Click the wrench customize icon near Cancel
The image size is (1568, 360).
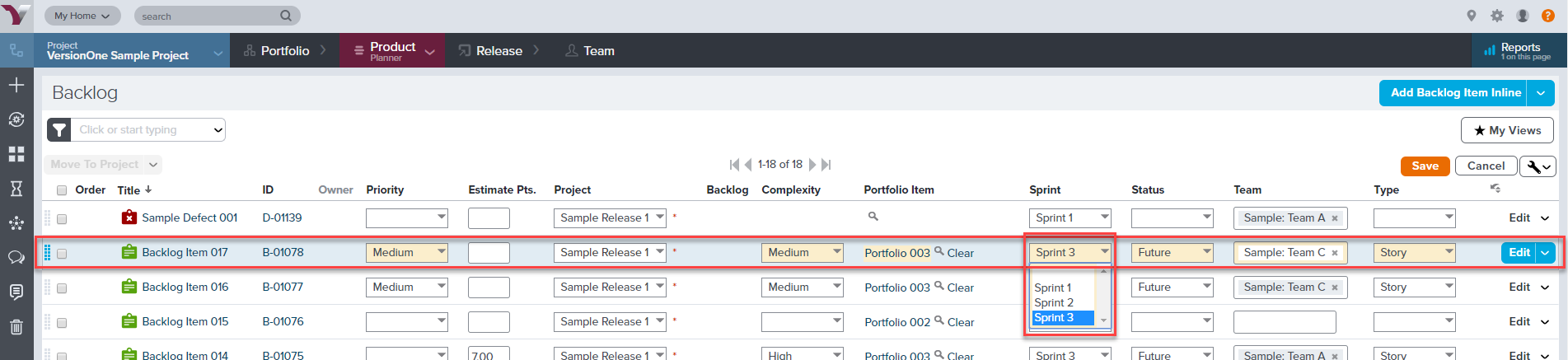pyautogui.click(x=1538, y=166)
